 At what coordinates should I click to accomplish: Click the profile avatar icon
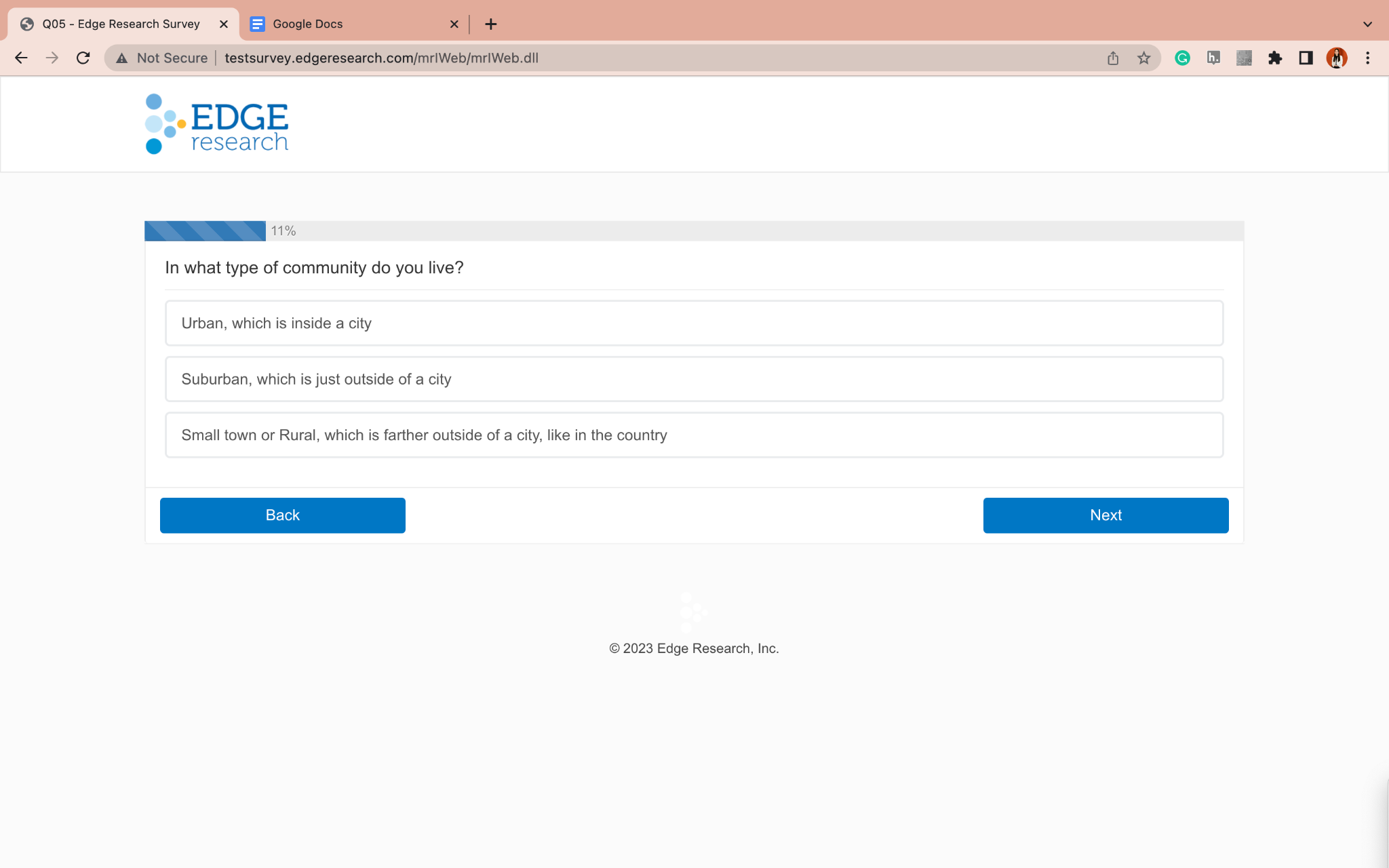[x=1336, y=58]
